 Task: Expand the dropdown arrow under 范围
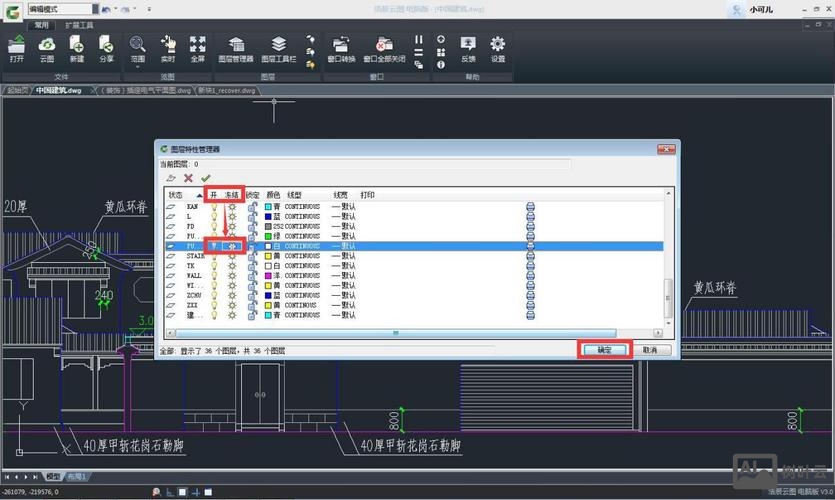pos(137,68)
